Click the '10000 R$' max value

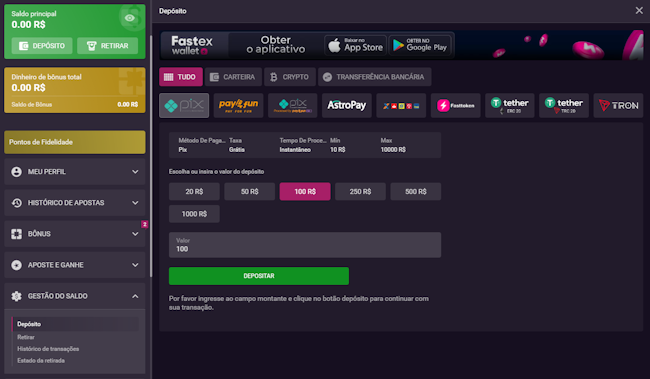coord(393,150)
